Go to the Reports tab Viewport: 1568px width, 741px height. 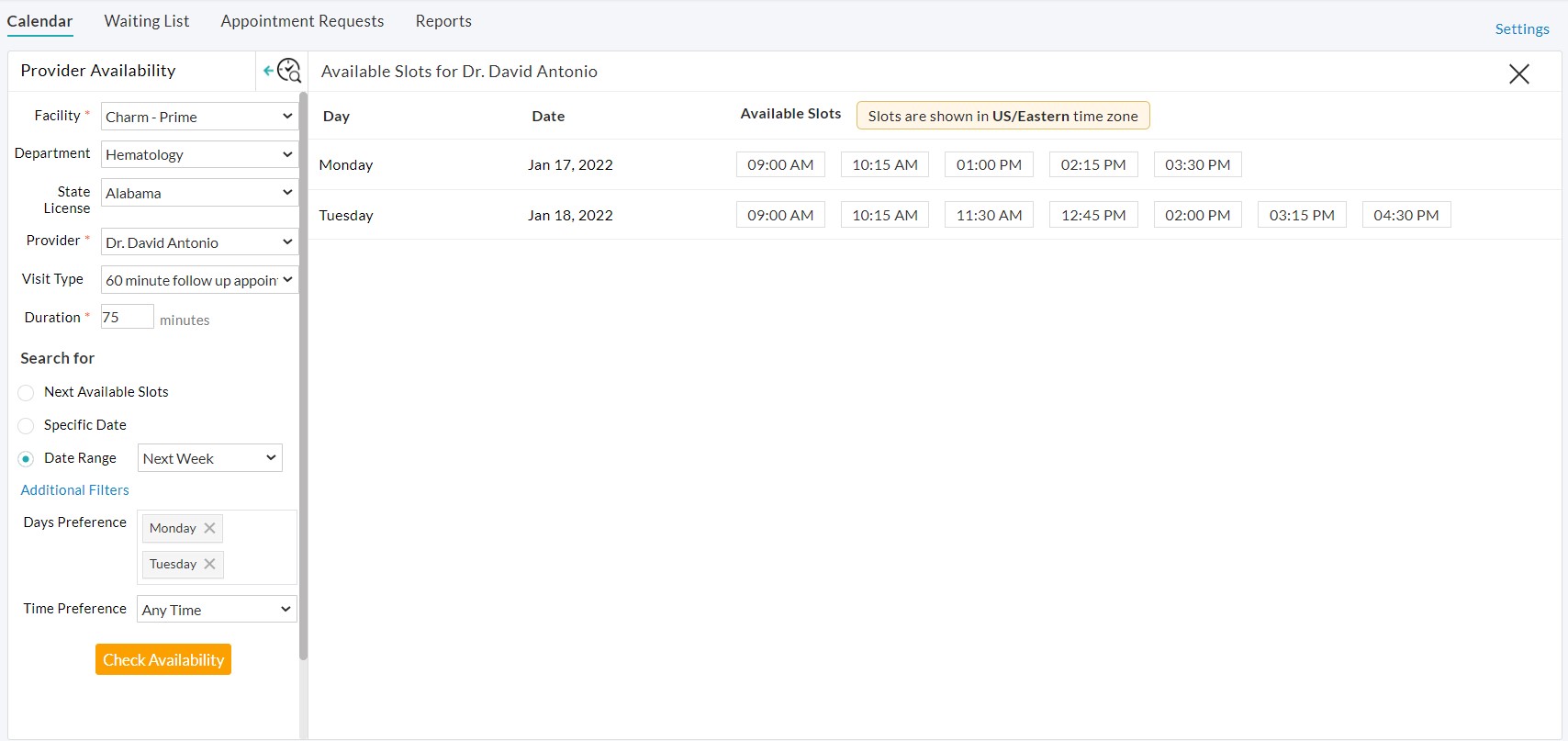pyautogui.click(x=443, y=21)
